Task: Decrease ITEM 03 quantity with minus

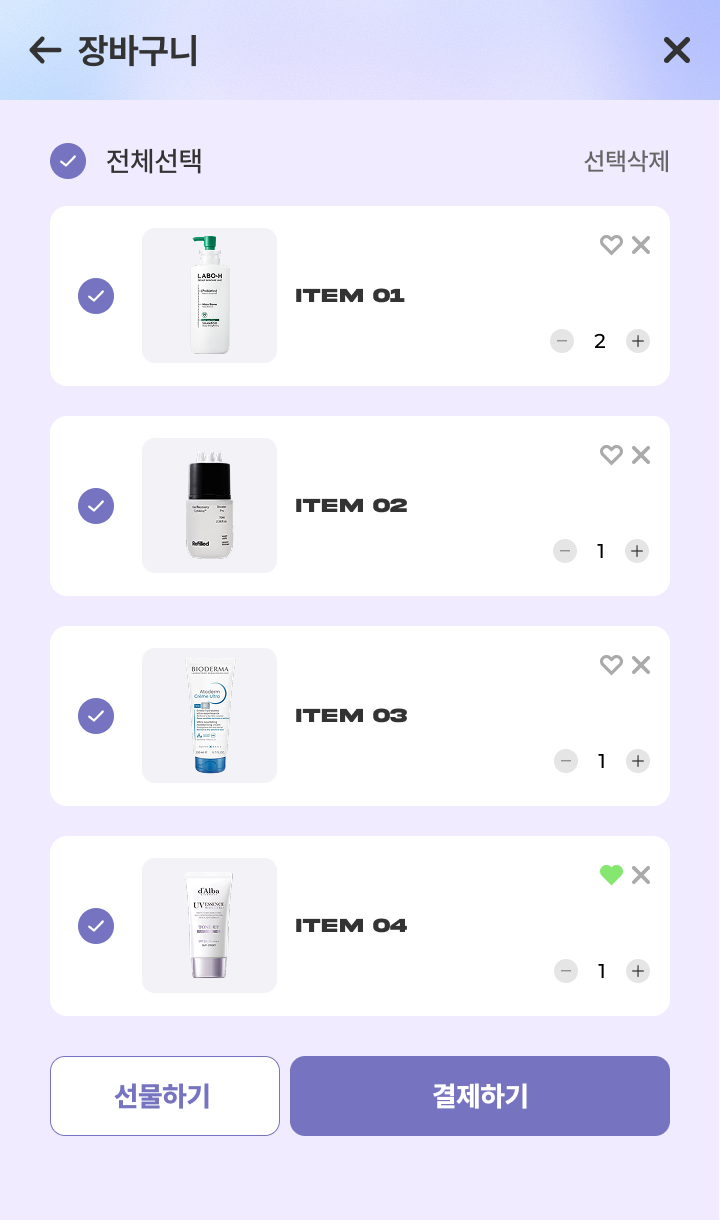Action: tap(566, 761)
